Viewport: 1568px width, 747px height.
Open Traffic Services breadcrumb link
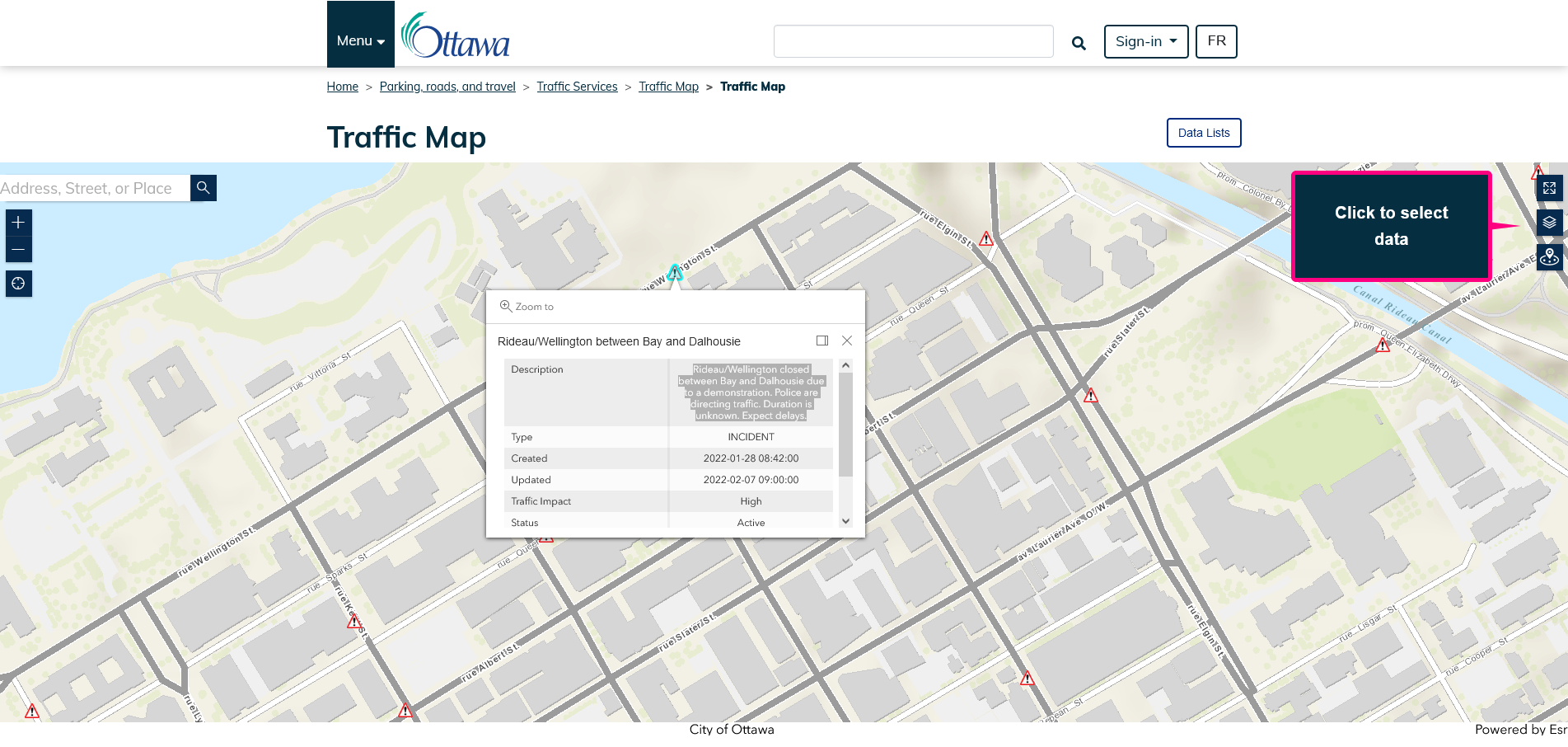577,87
